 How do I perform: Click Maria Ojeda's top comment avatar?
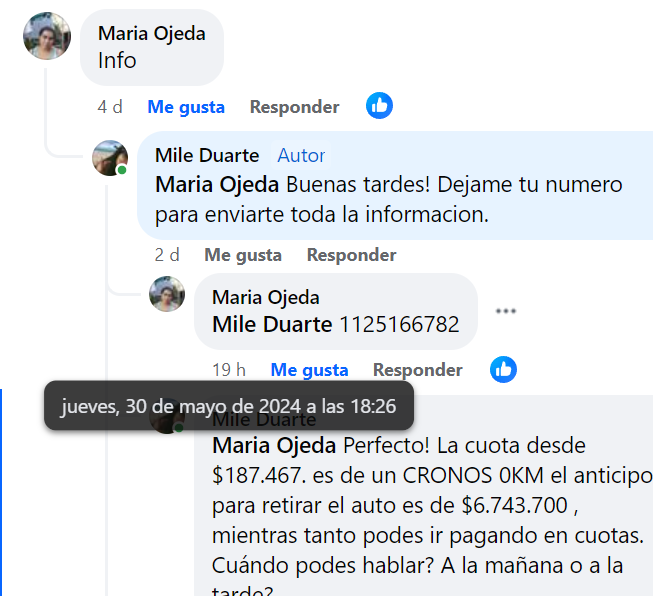click(x=47, y=36)
